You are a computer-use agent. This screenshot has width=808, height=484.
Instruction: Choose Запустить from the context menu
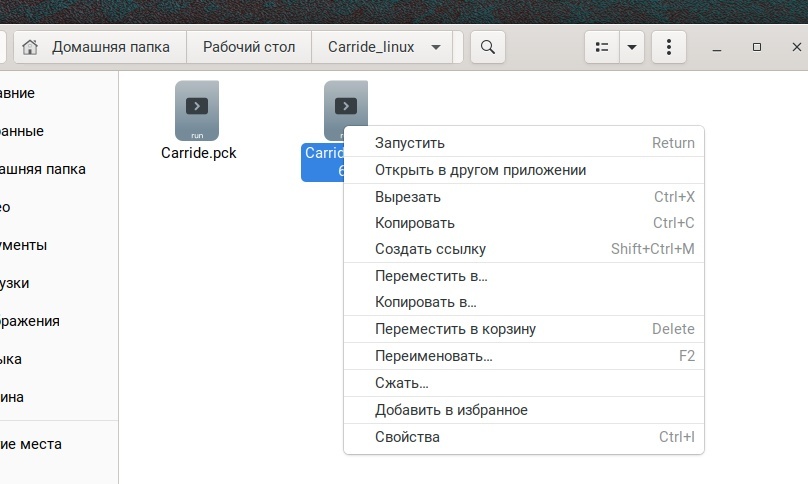410,143
